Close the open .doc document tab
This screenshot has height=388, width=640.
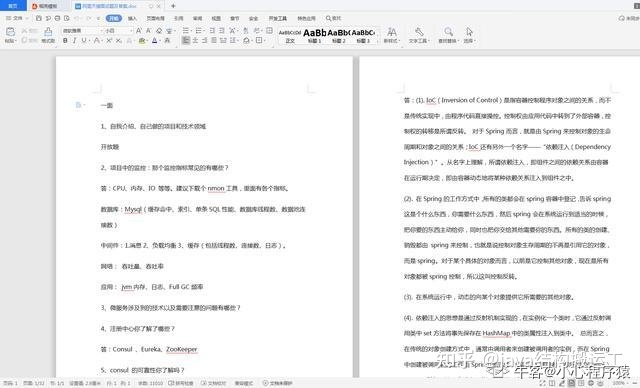click(x=158, y=6)
